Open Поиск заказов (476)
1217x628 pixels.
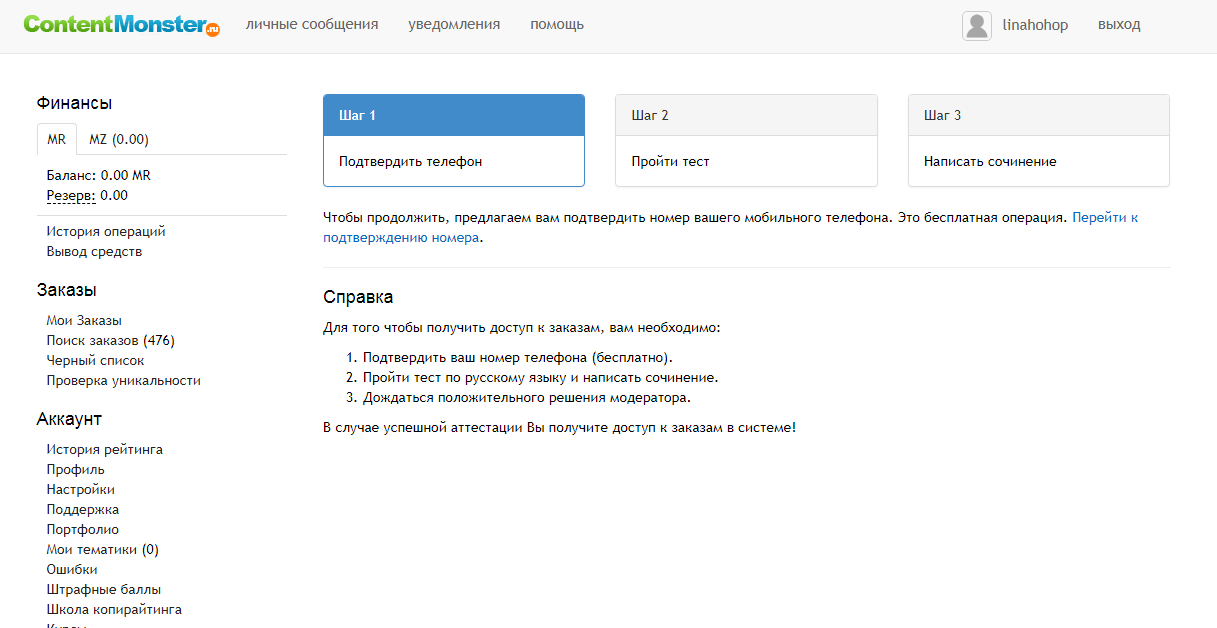pos(110,341)
